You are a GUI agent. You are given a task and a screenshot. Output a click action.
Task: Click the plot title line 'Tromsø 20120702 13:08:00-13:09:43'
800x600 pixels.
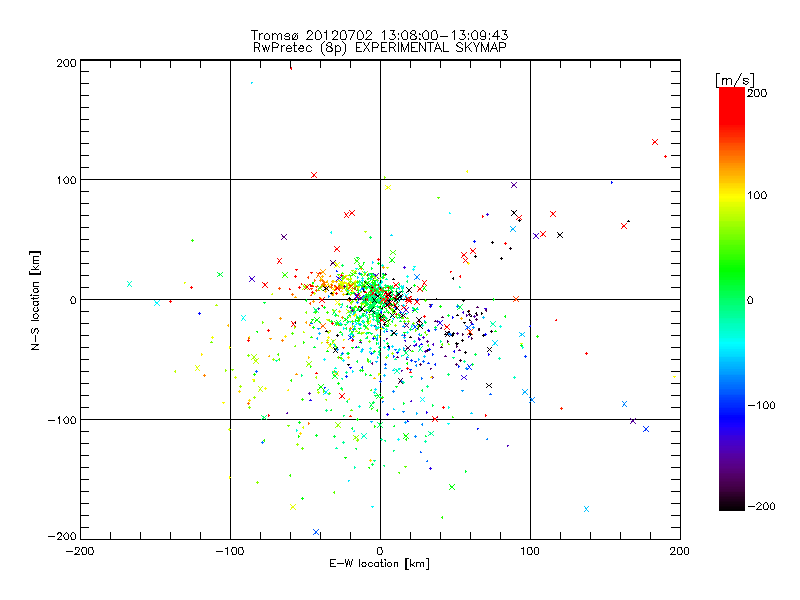tap(379, 35)
